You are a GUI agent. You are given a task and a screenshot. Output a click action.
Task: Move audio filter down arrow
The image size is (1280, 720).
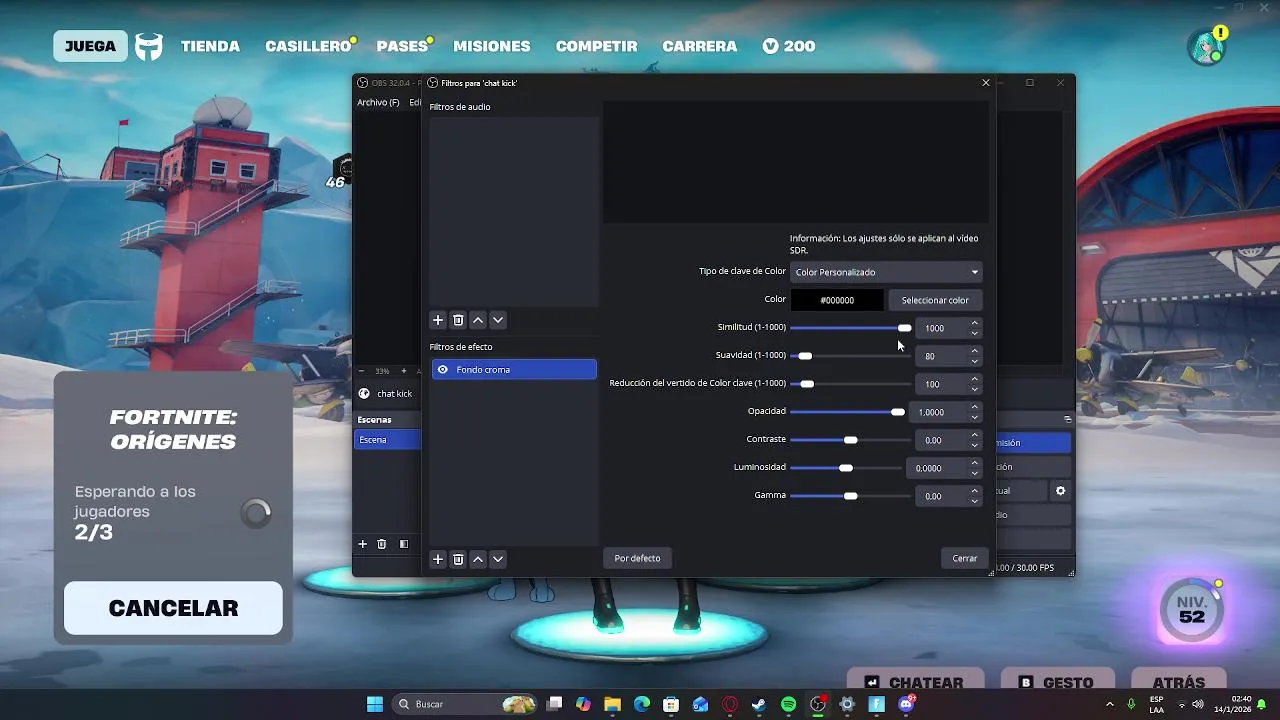coord(498,320)
